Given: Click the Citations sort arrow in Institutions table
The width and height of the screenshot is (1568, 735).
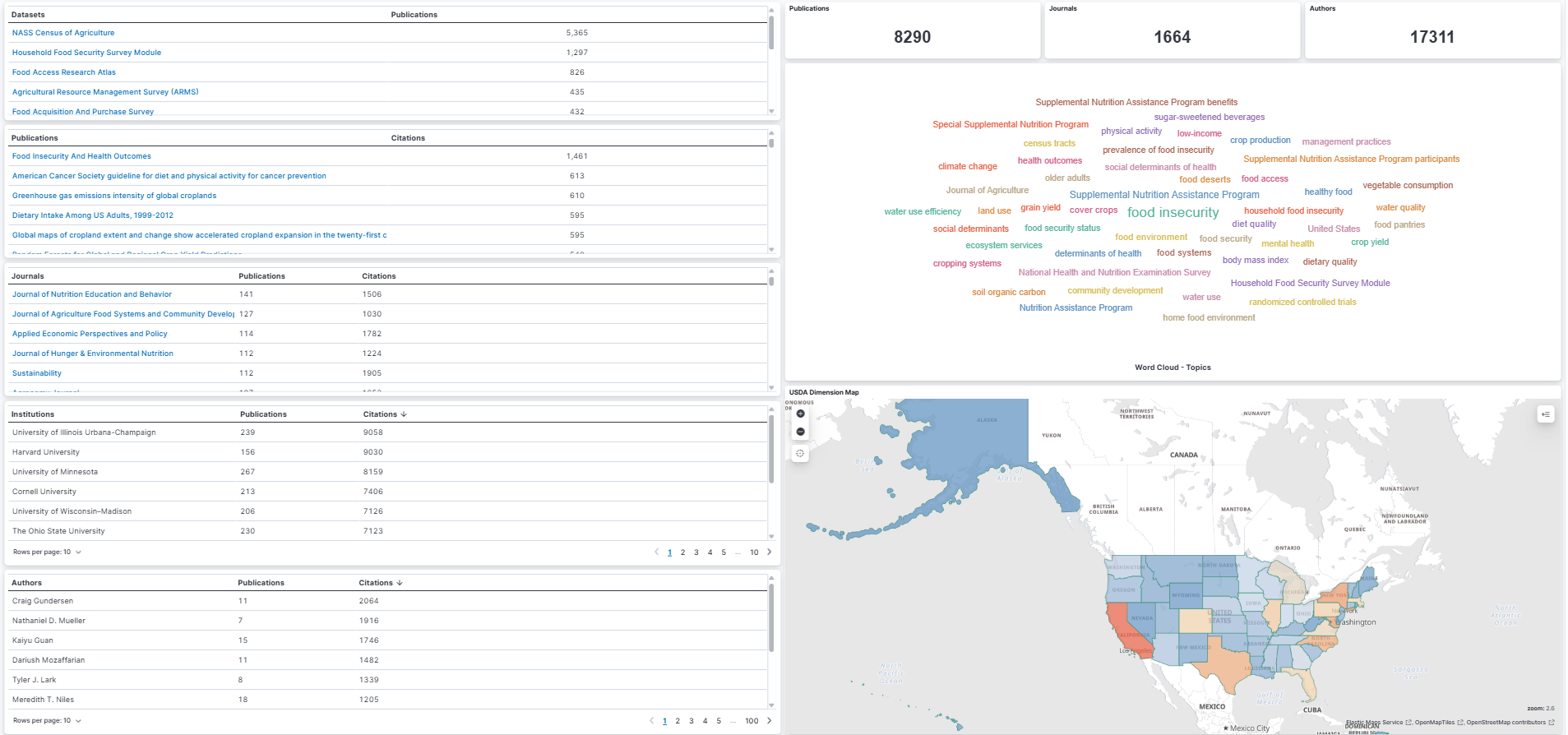Looking at the screenshot, I should [x=404, y=414].
